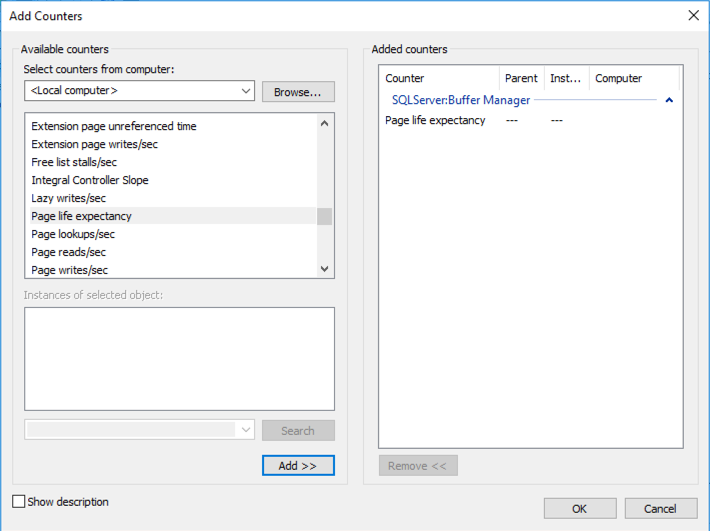Click the Cancel button
This screenshot has width=710, height=531.
pyautogui.click(x=661, y=509)
